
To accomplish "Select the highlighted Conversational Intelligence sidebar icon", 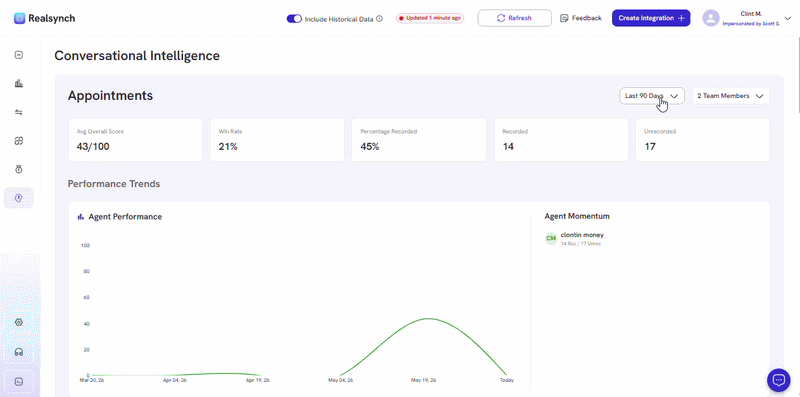I will 19,198.
